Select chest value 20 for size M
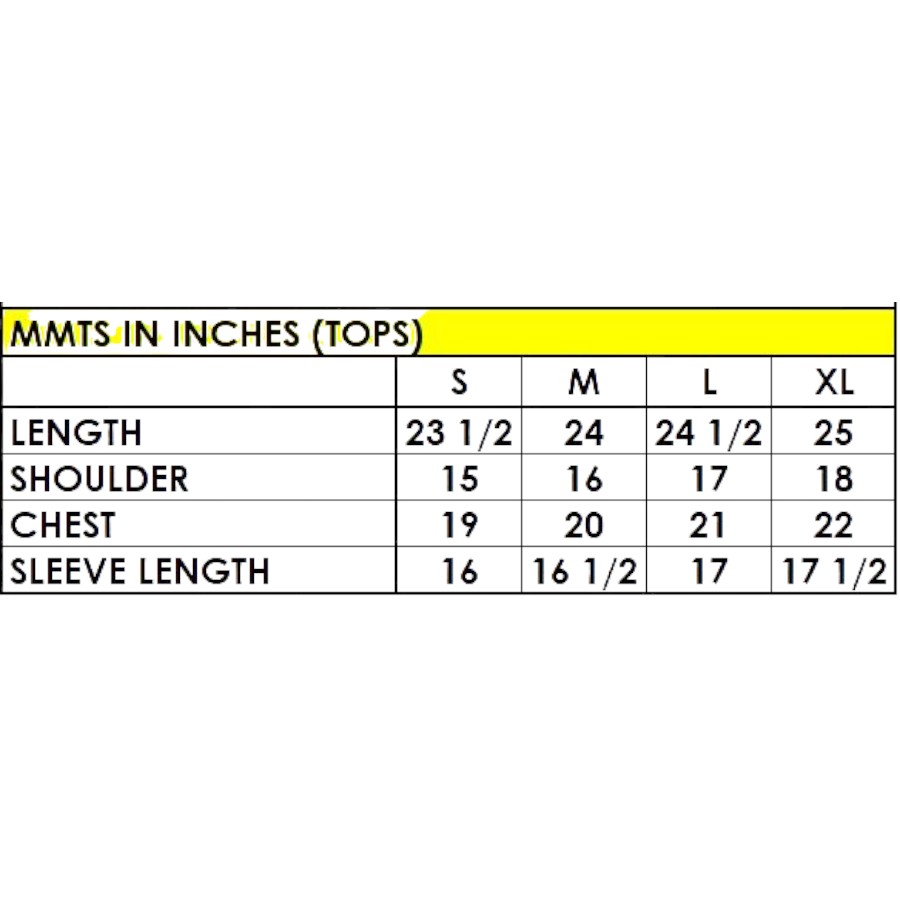 coord(584,525)
